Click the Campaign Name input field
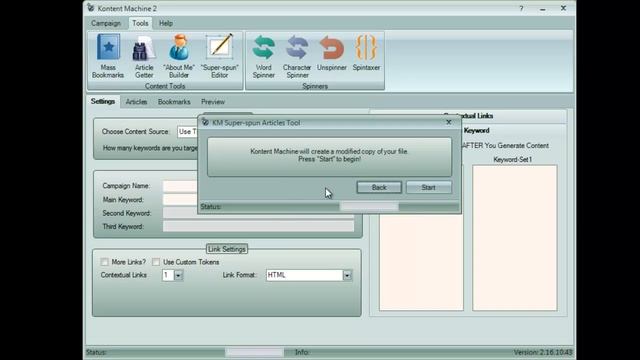The image size is (640, 360). 181,186
